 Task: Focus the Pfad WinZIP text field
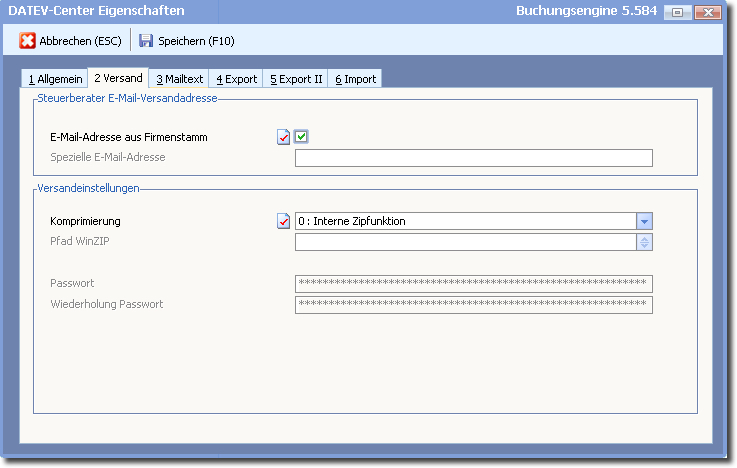click(x=465, y=241)
